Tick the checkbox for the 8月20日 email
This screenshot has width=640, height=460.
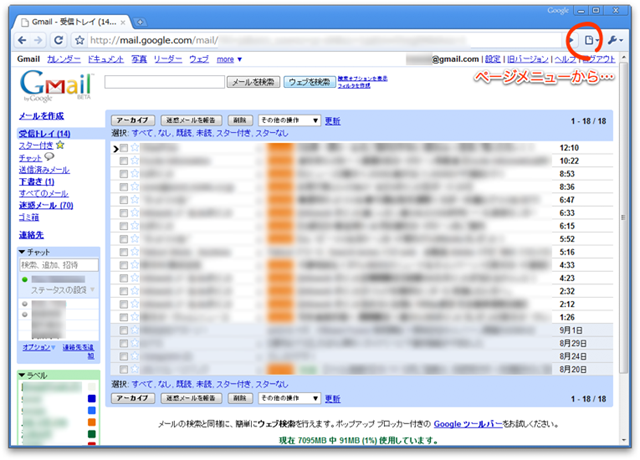pos(124,369)
